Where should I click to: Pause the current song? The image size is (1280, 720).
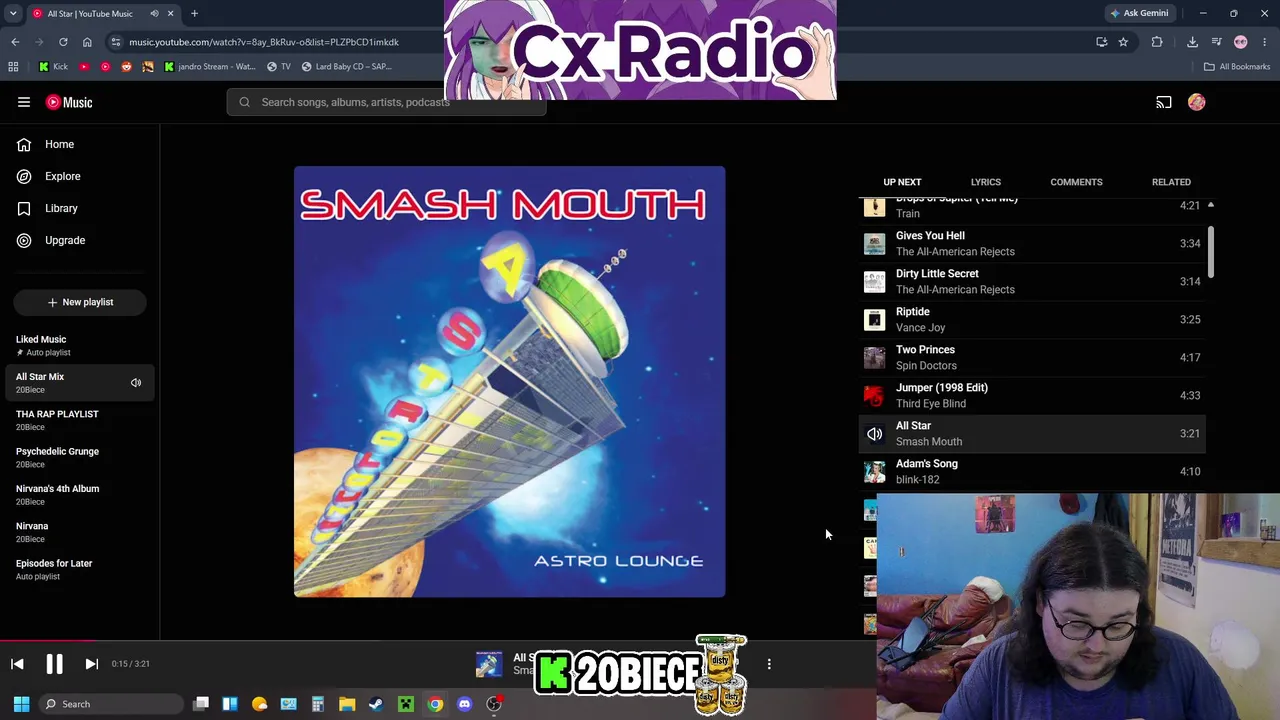54,664
